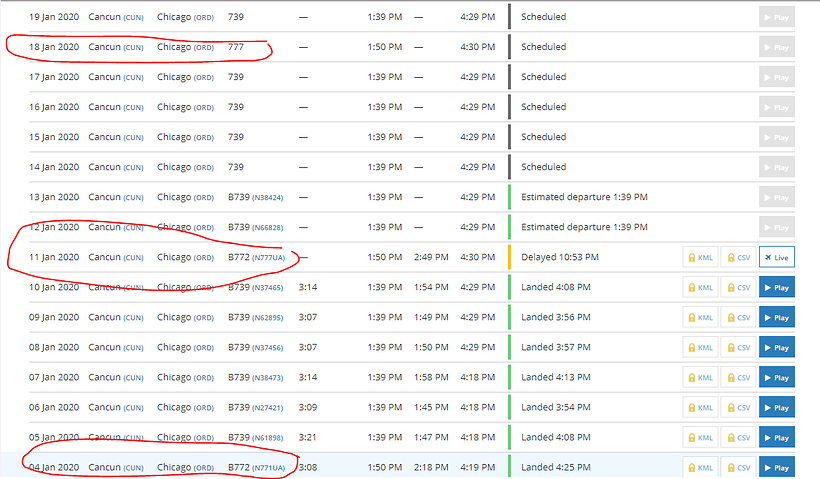Click CUN airport code in 18 Jan row
This screenshot has width=820, height=479.
tap(133, 48)
